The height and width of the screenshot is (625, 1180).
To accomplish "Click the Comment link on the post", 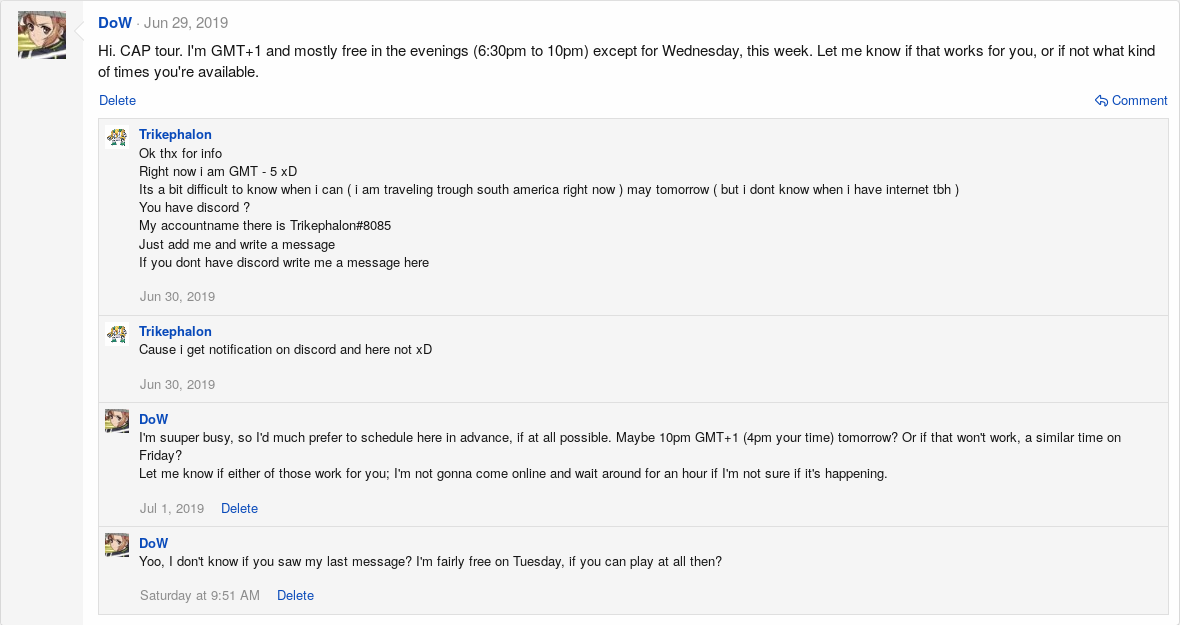I will tap(1139, 101).
